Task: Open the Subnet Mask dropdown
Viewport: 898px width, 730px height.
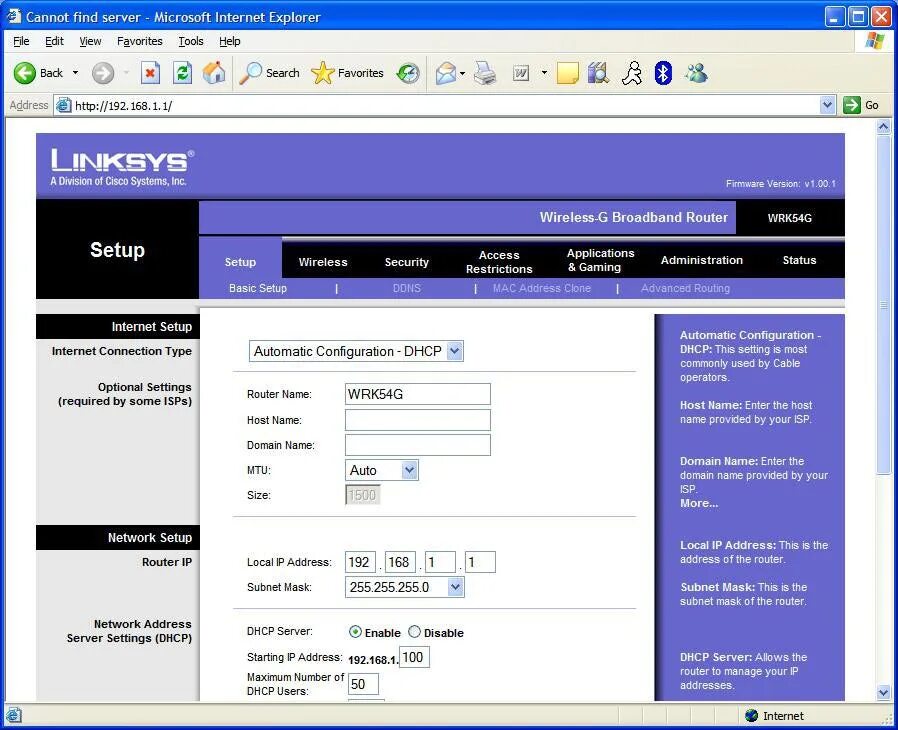Action: tap(405, 587)
